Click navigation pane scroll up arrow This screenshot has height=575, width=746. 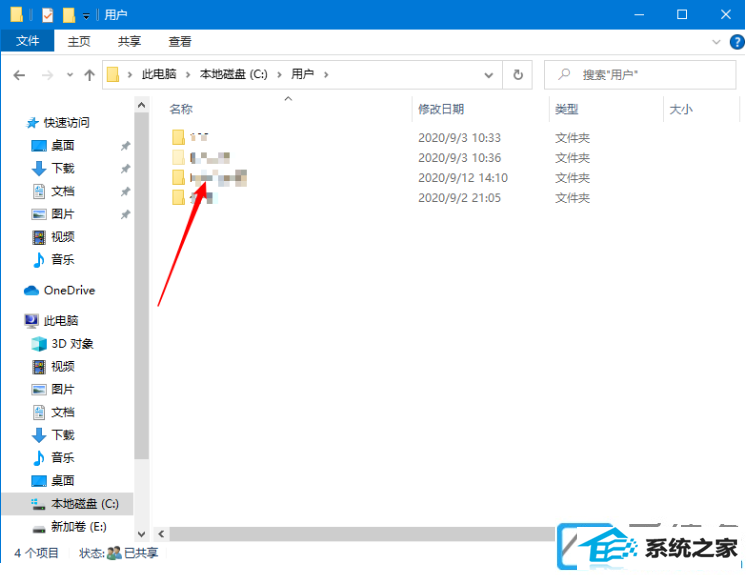pos(141,105)
